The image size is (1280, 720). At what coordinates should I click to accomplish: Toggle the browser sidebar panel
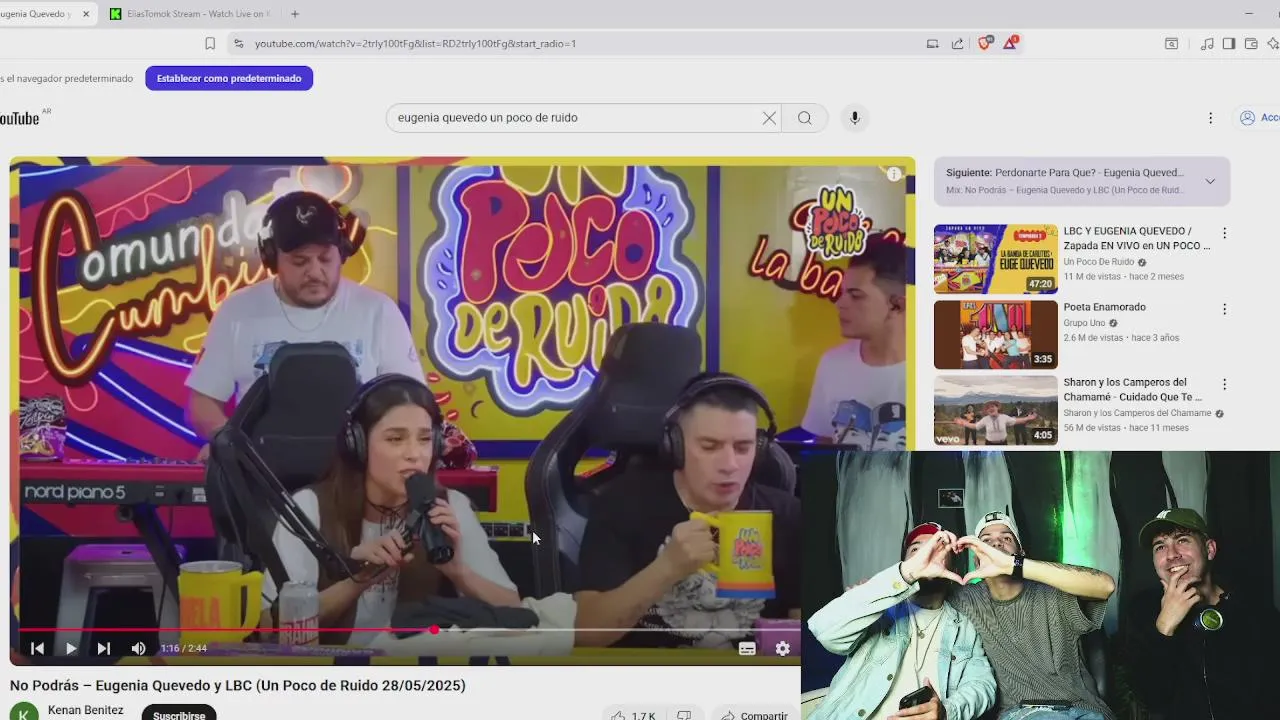[x=1229, y=43]
